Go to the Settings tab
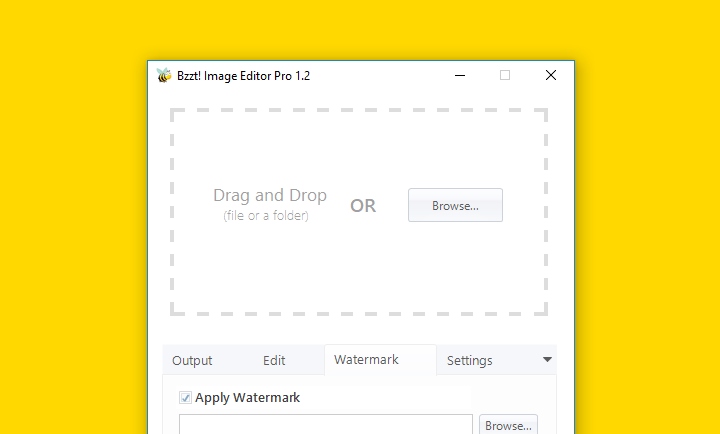This screenshot has height=434, width=720. [x=469, y=361]
